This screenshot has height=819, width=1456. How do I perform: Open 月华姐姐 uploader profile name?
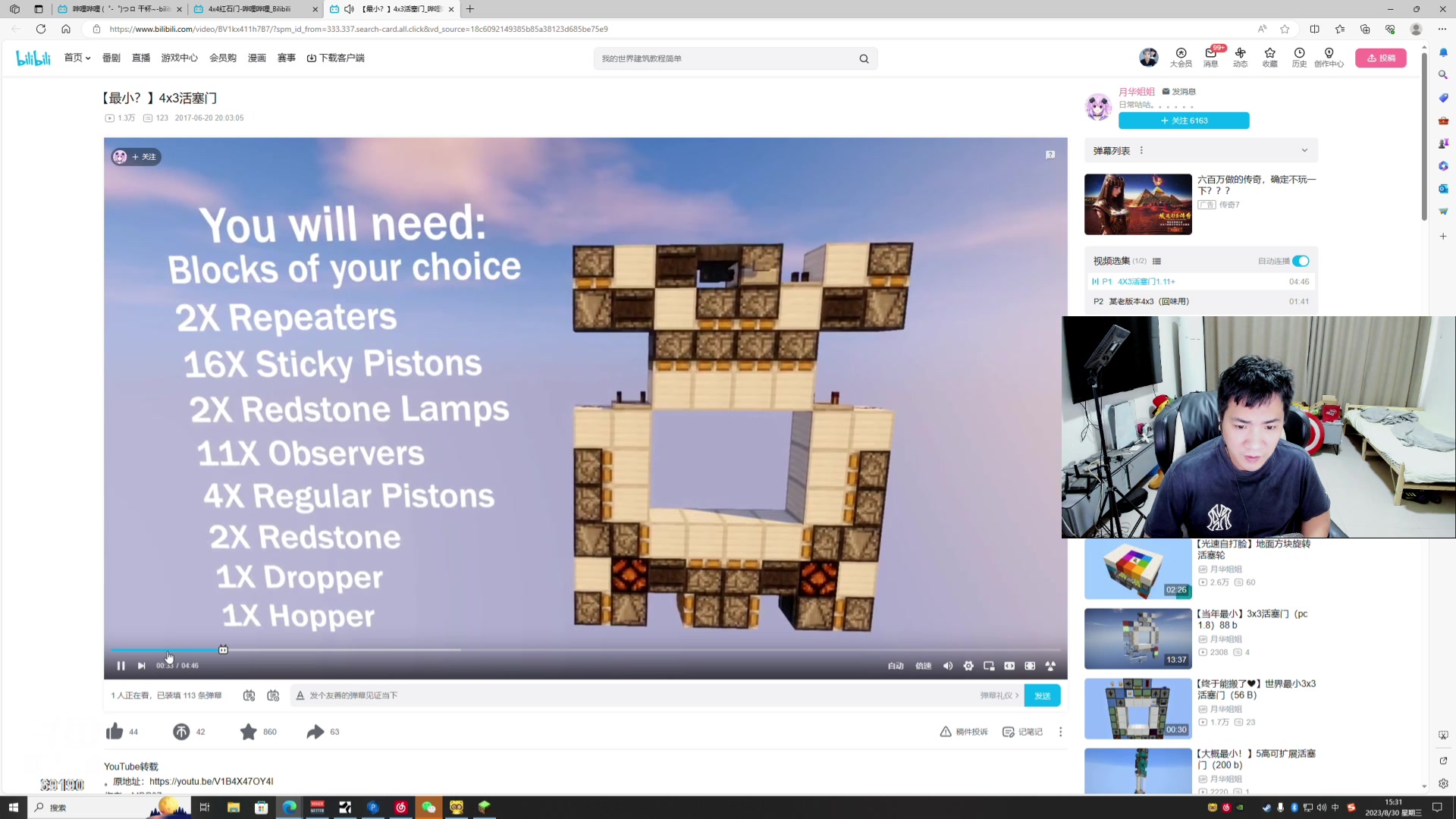(x=1136, y=92)
